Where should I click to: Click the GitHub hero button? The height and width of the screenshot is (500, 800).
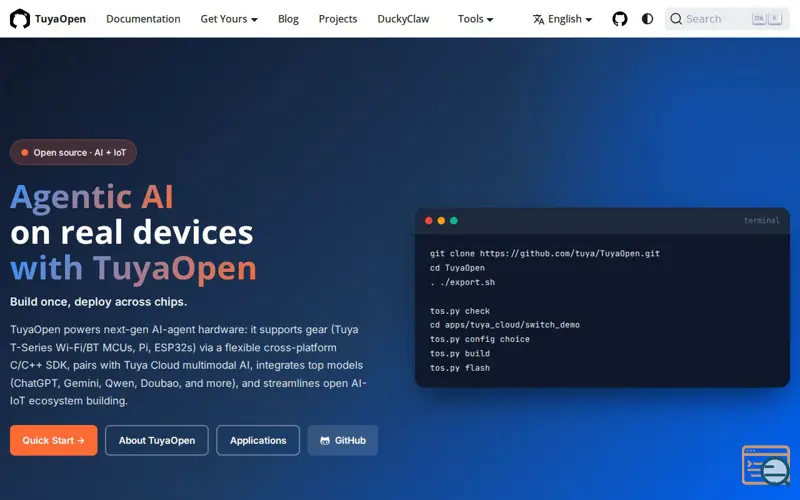tap(343, 440)
